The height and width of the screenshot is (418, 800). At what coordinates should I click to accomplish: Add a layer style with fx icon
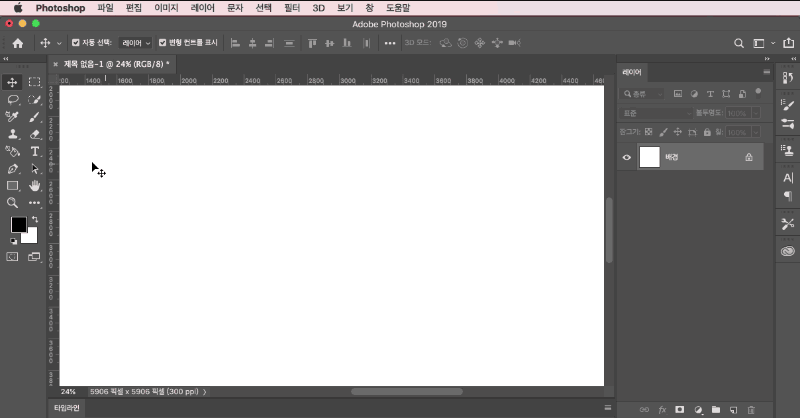[662, 410]
